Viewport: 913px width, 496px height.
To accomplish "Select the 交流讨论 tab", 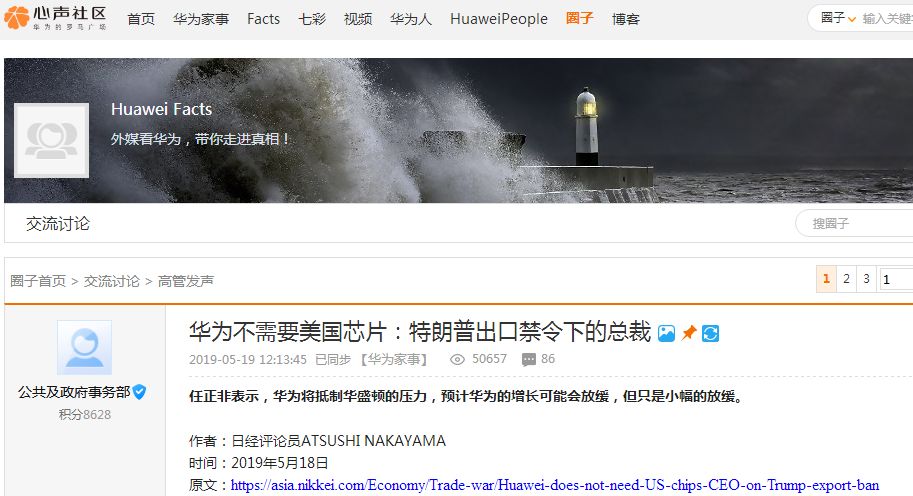I will (58, 224).
